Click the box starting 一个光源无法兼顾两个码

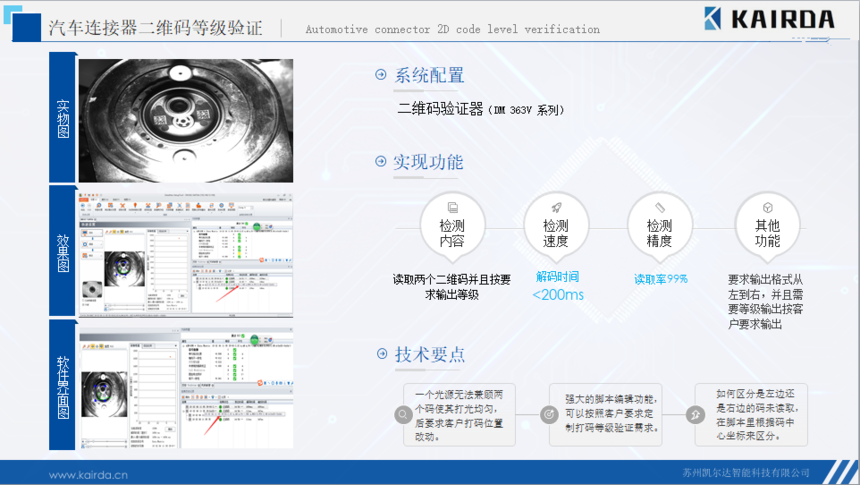(x=459, y=415)
